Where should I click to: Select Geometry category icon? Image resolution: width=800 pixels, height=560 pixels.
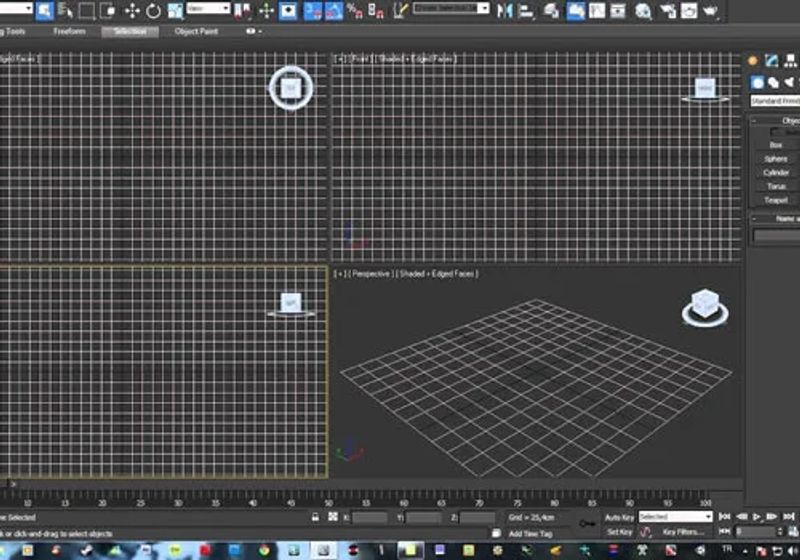tap(757, 83)
